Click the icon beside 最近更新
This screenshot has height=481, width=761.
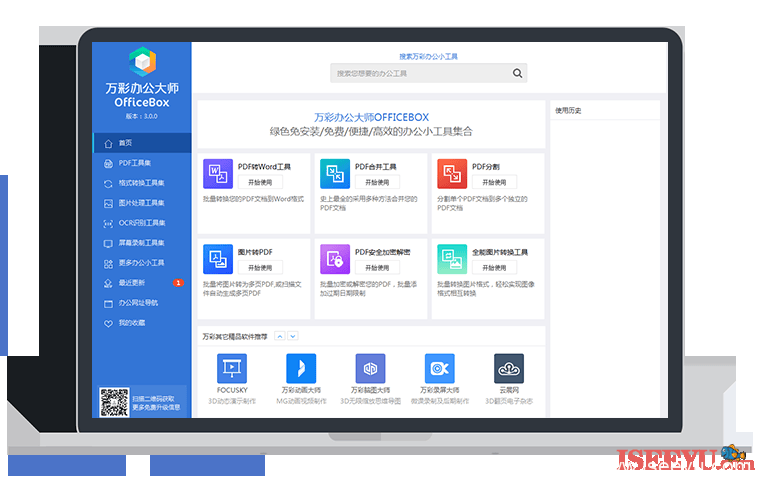coord(108,283)
